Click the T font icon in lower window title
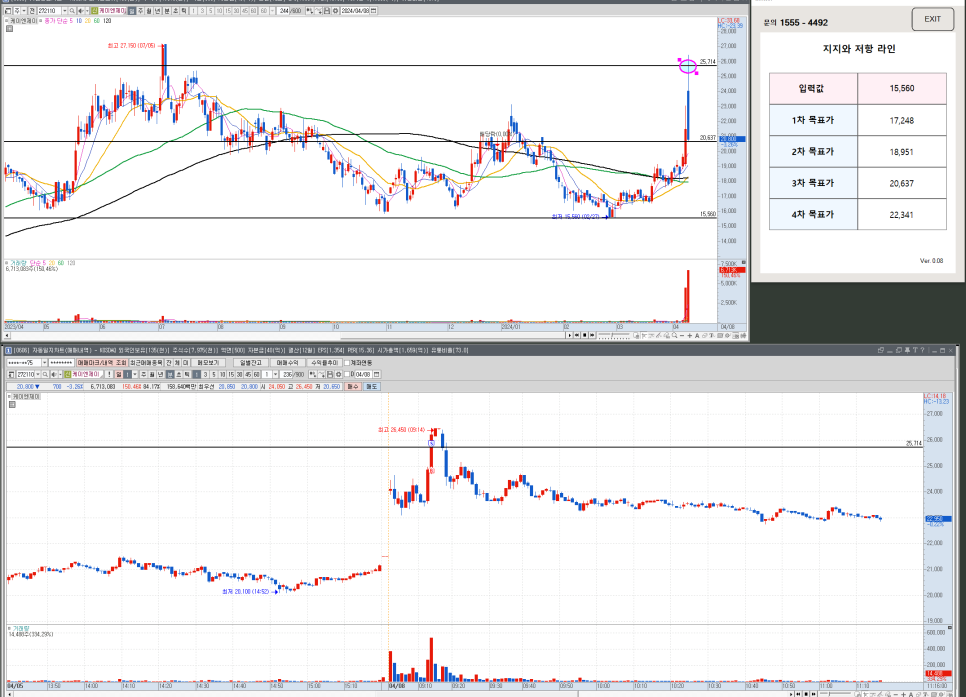This screenshot has width=966, height=697. pyautogui.click(x=915, y=350)
